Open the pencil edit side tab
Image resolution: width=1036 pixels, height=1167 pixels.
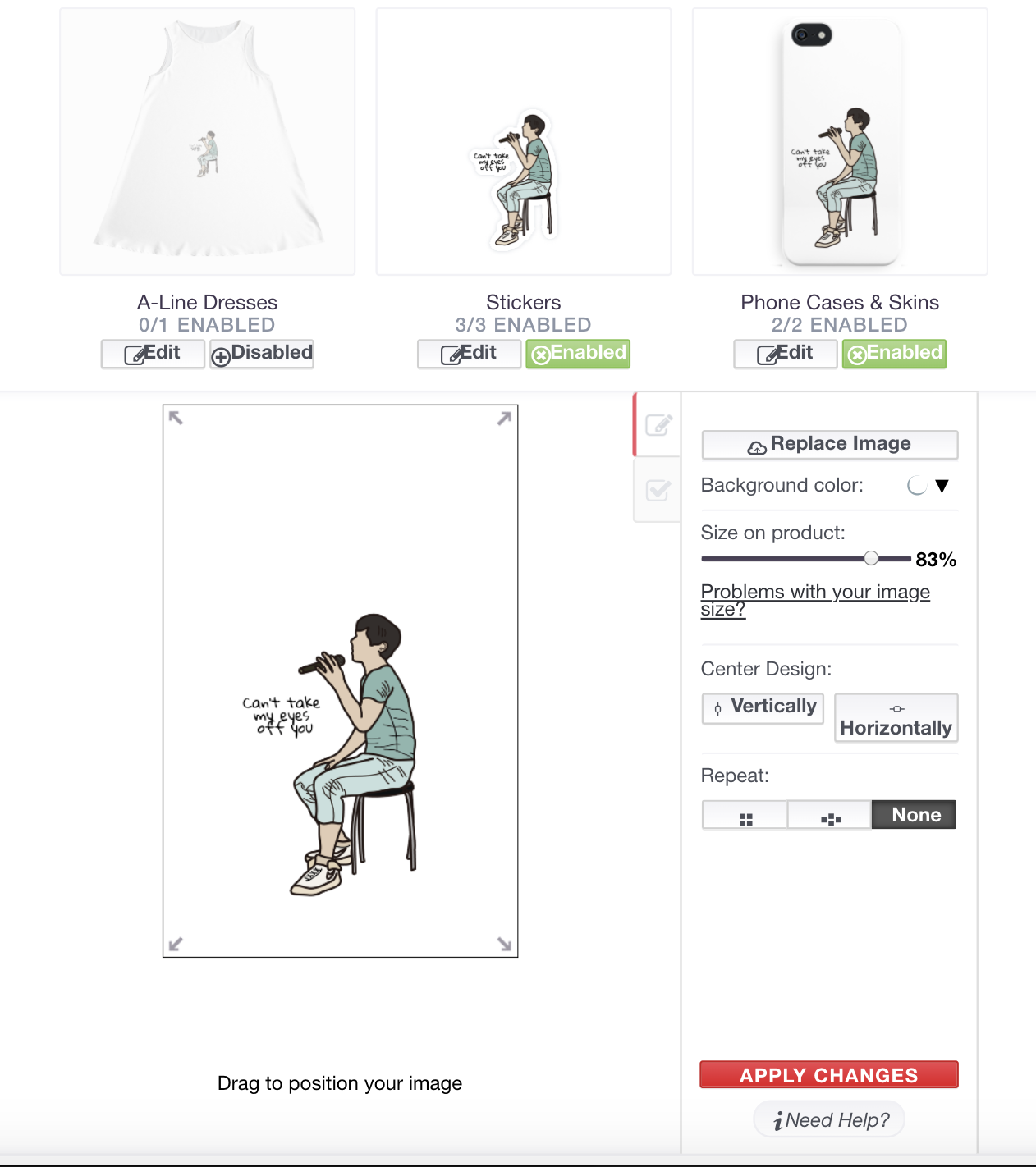click(x=658, y=424)
